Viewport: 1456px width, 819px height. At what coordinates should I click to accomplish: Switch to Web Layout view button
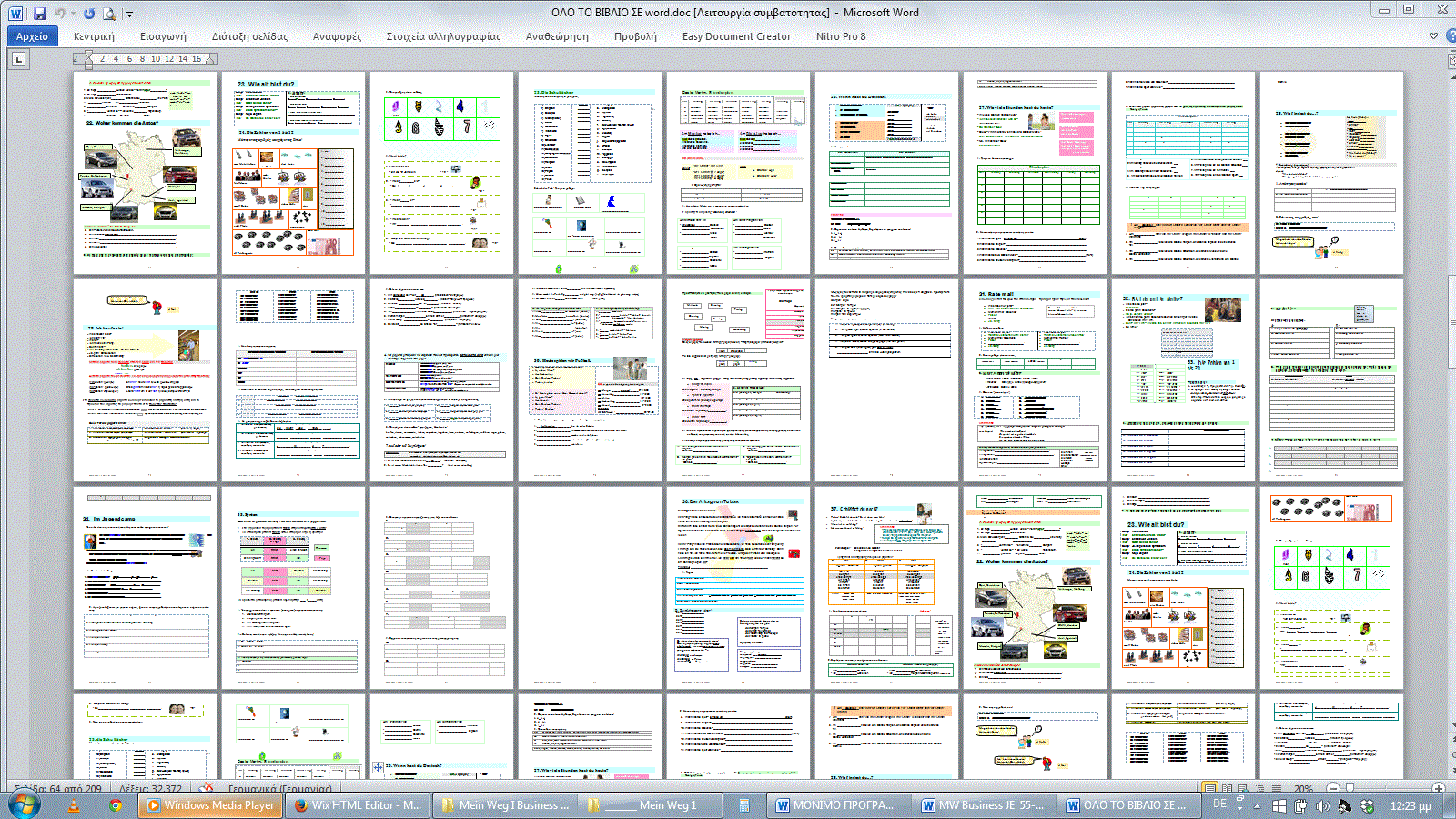(x=1242, y=788)
